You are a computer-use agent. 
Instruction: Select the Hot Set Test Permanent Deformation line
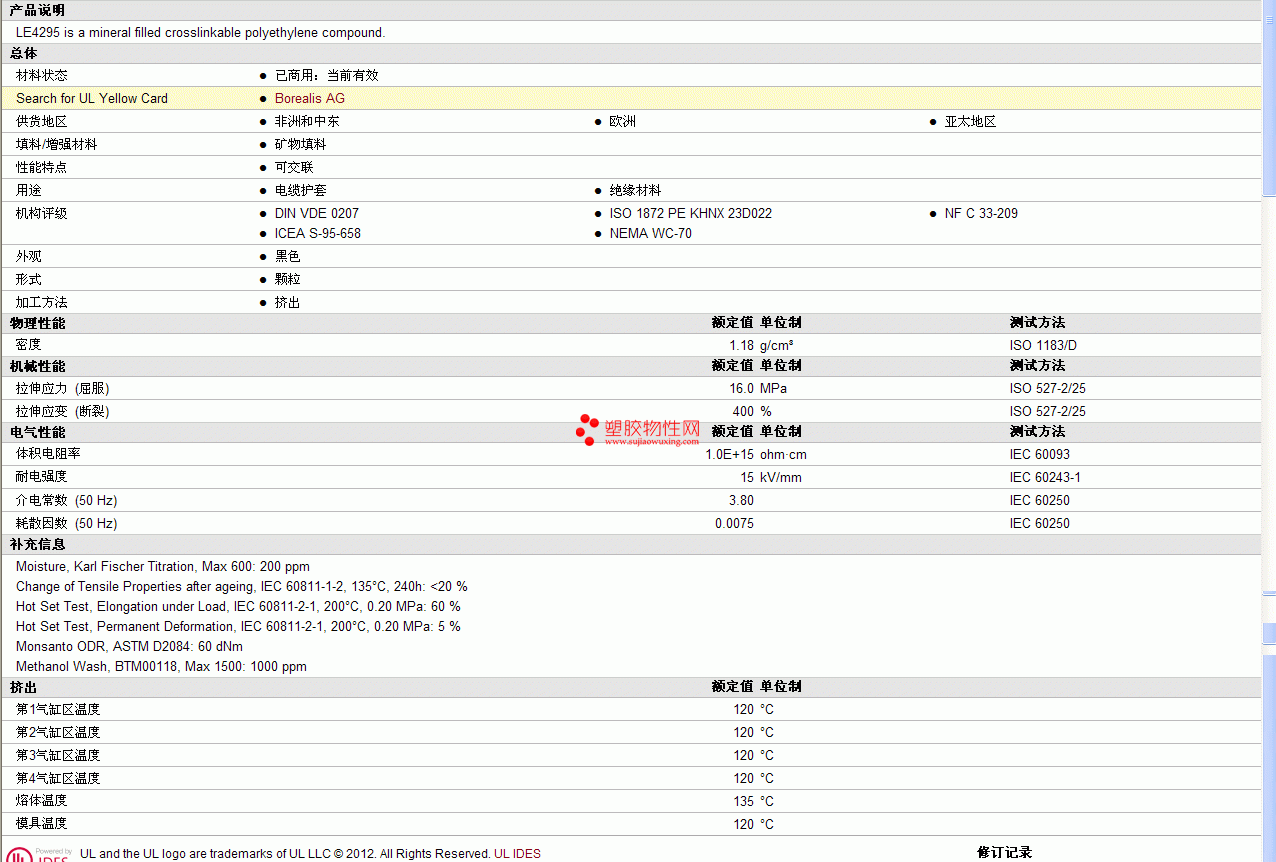[238, 626]
